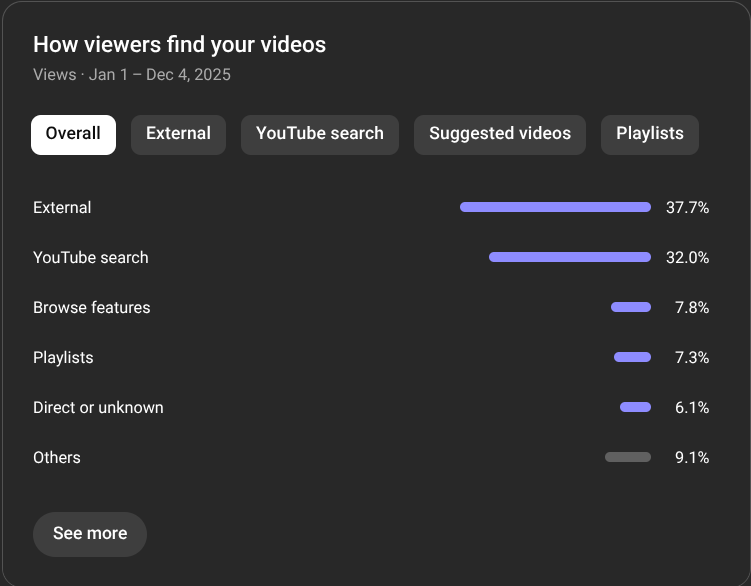Click the purple External percentage bar
Viewport: 751px width, 586px height.
point(555,207)
